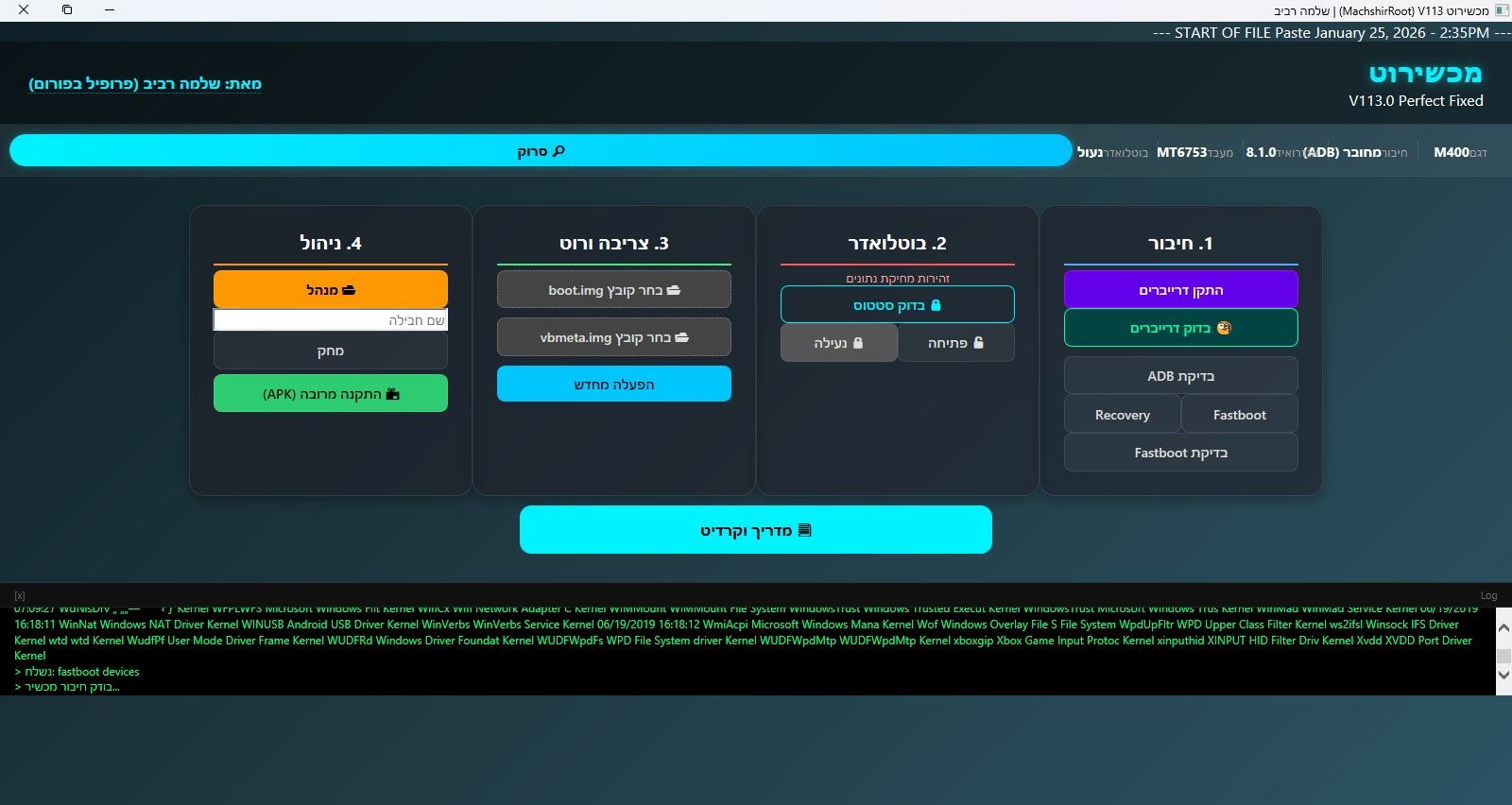
Task: Minimize the MachshirRoot window
Action: click(x=110, y=10)
